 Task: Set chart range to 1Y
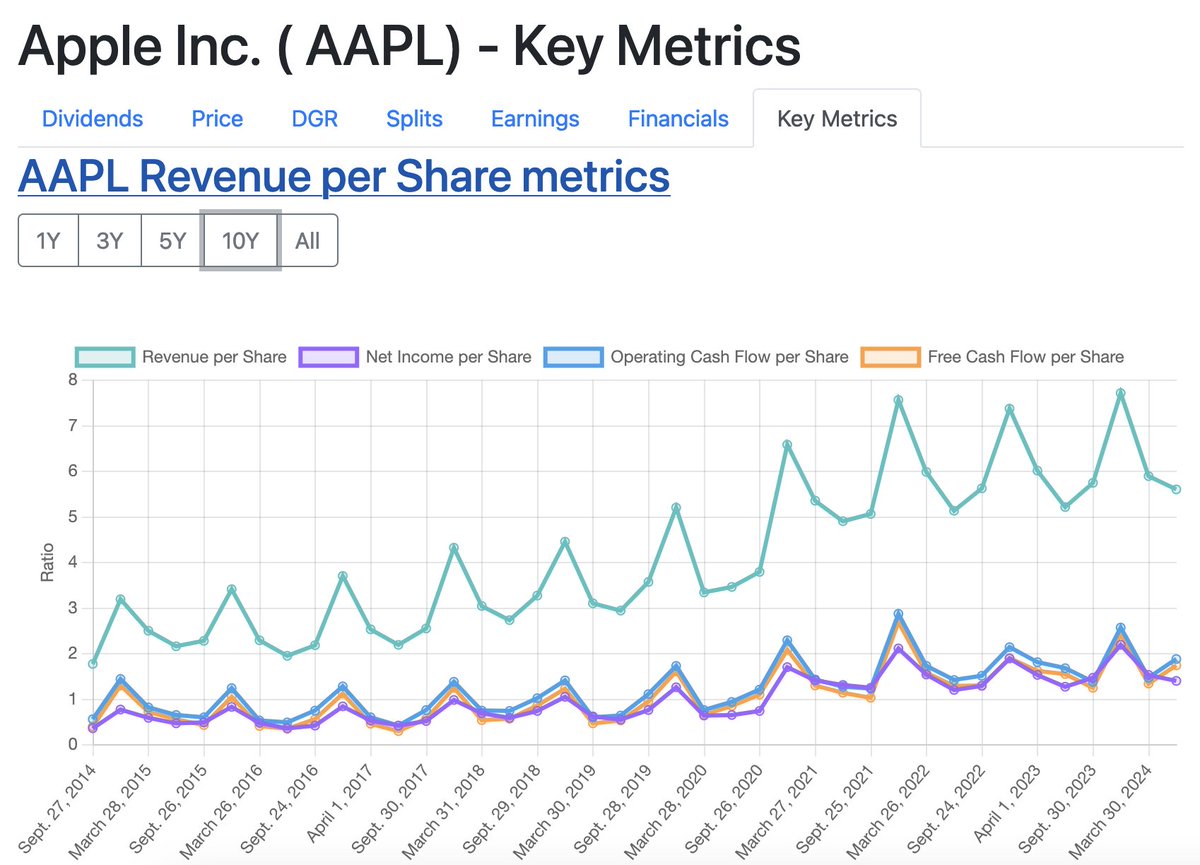(48, 241)
